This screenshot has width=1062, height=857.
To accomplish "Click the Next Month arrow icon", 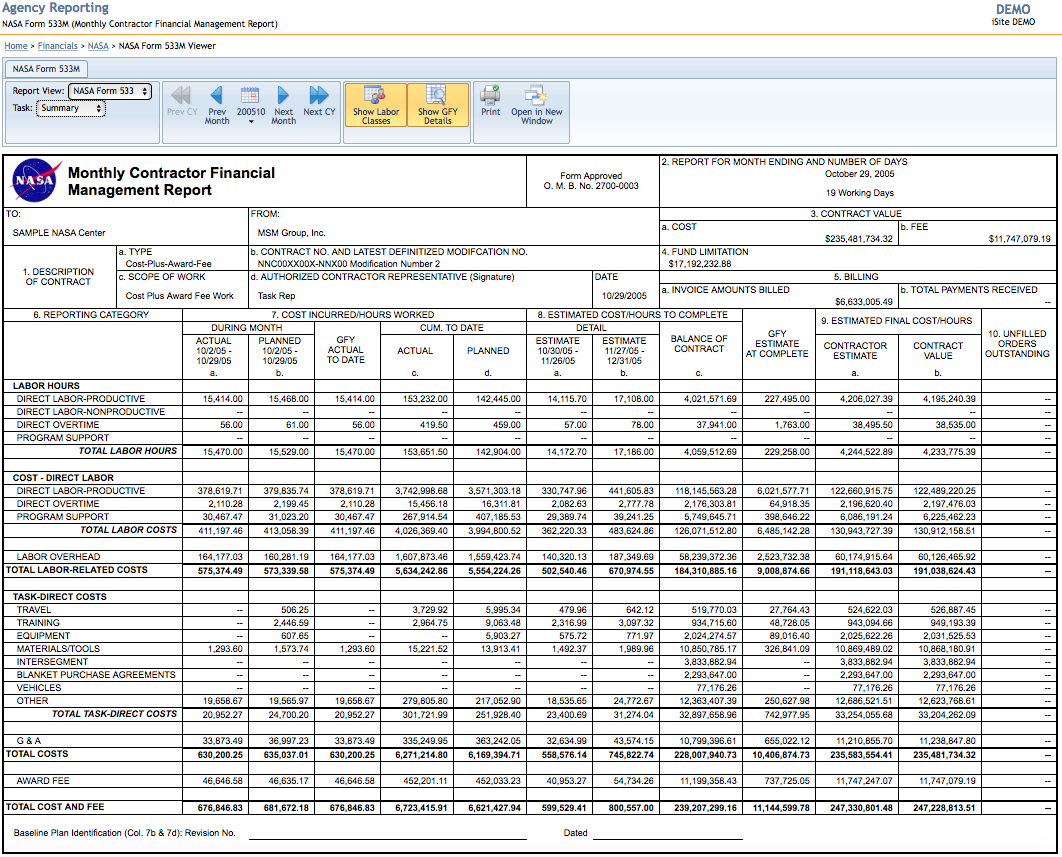I will coord(283,95).
